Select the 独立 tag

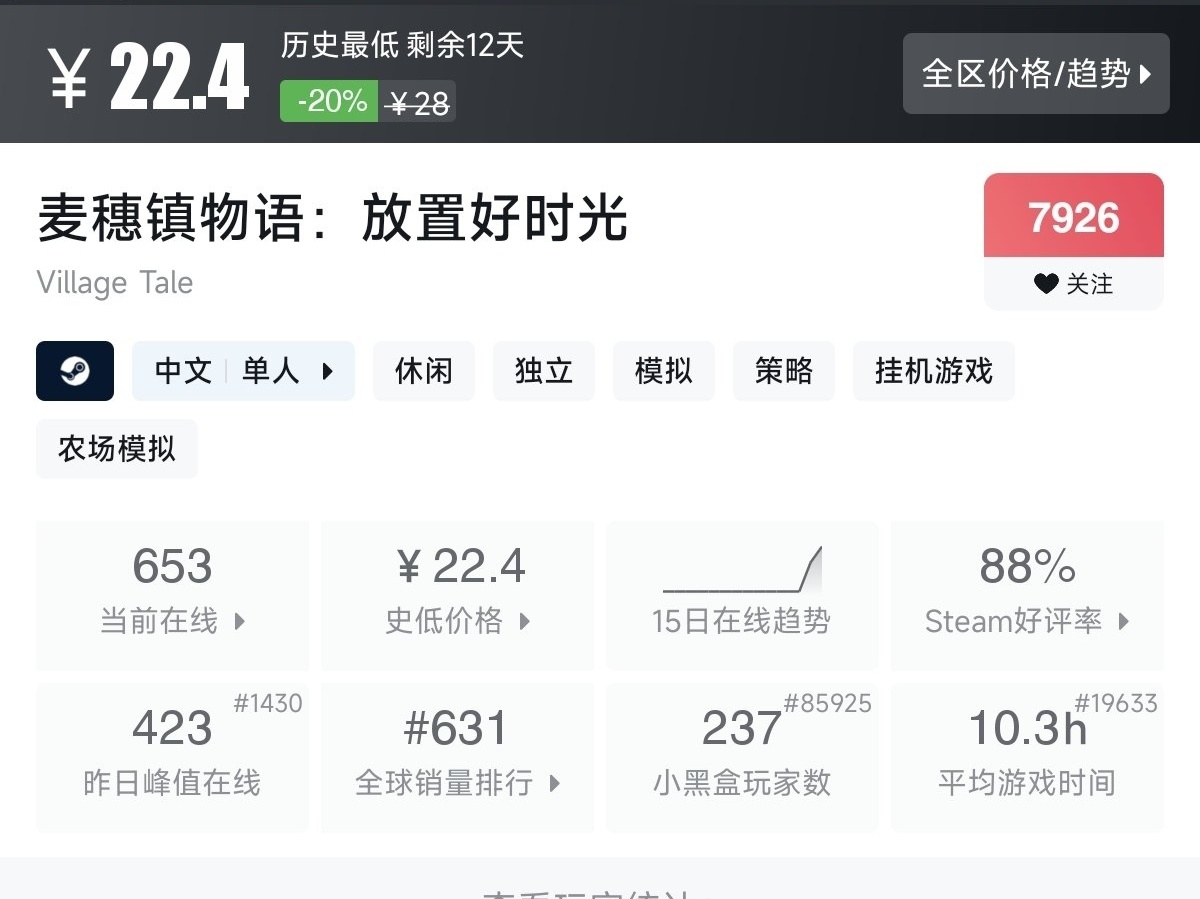coord(544,371)
